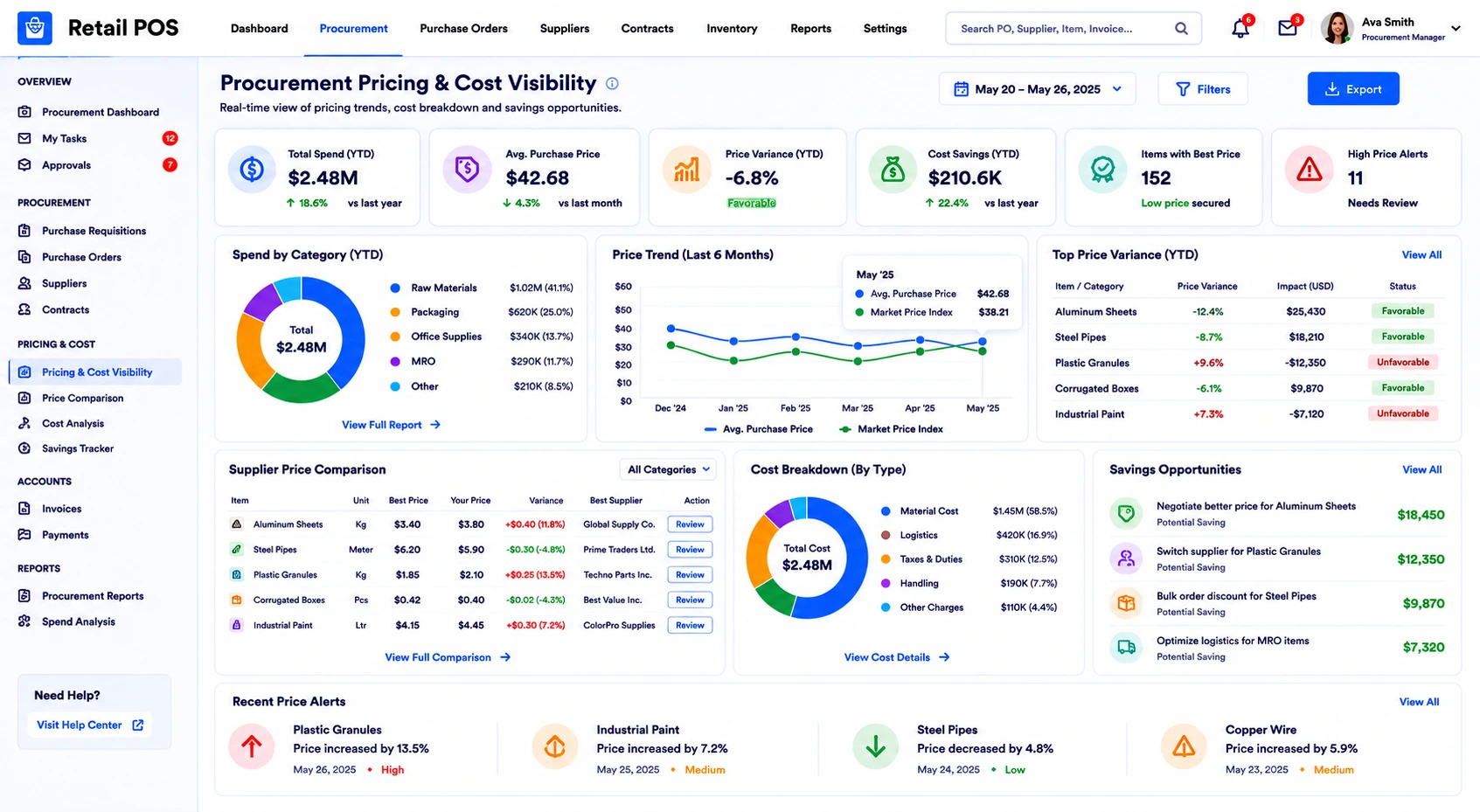The height and width of the screenshot is (812, 1480).
Task: Open the View Full Report link
Action: (x=391, y=425)
